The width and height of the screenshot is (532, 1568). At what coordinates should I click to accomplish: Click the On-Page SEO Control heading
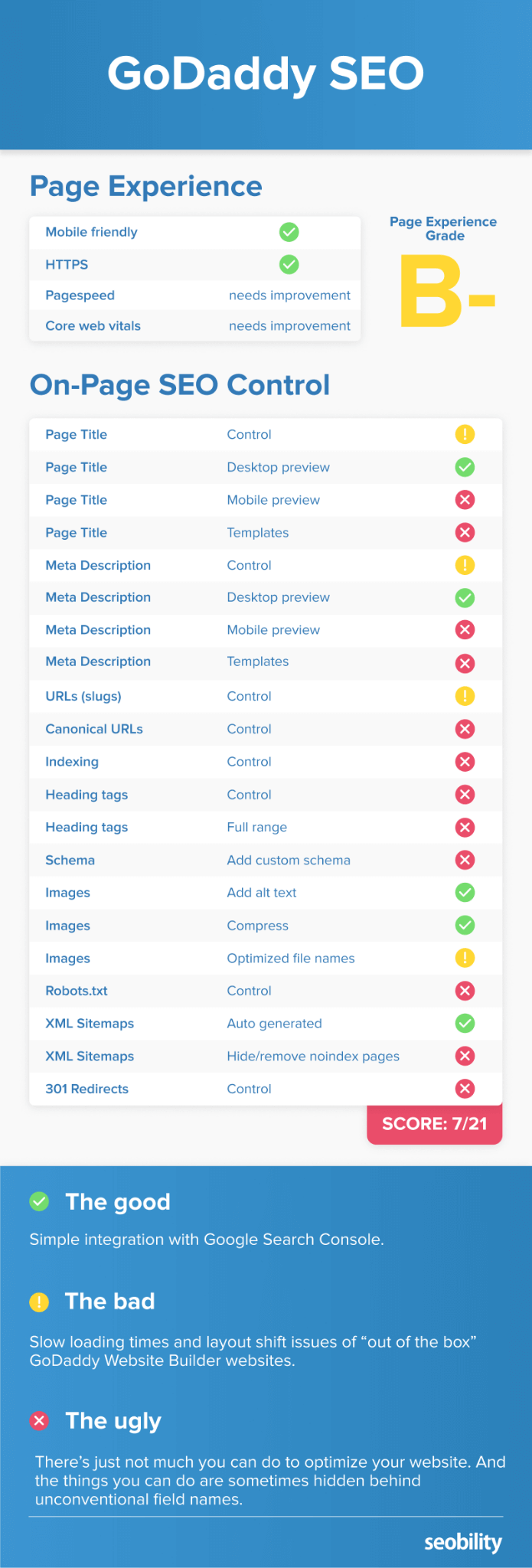coord(180,385)
